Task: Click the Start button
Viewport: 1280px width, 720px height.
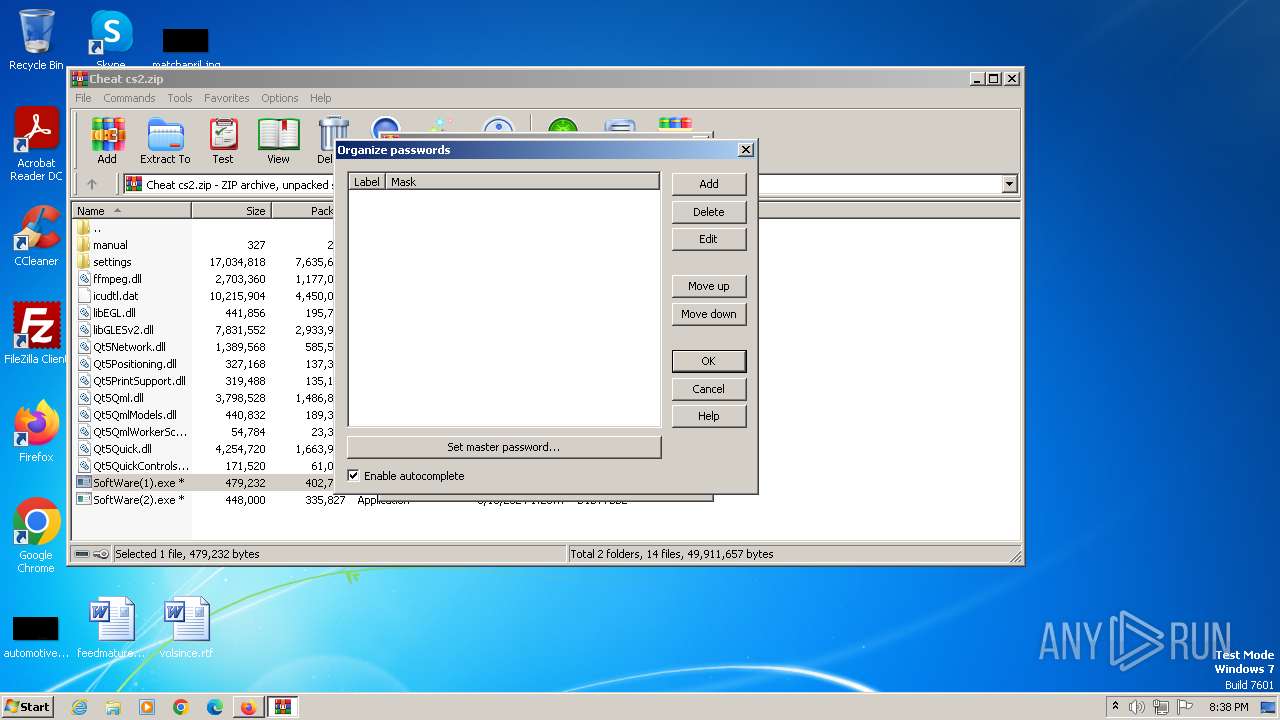Action: tap(28, 707)
